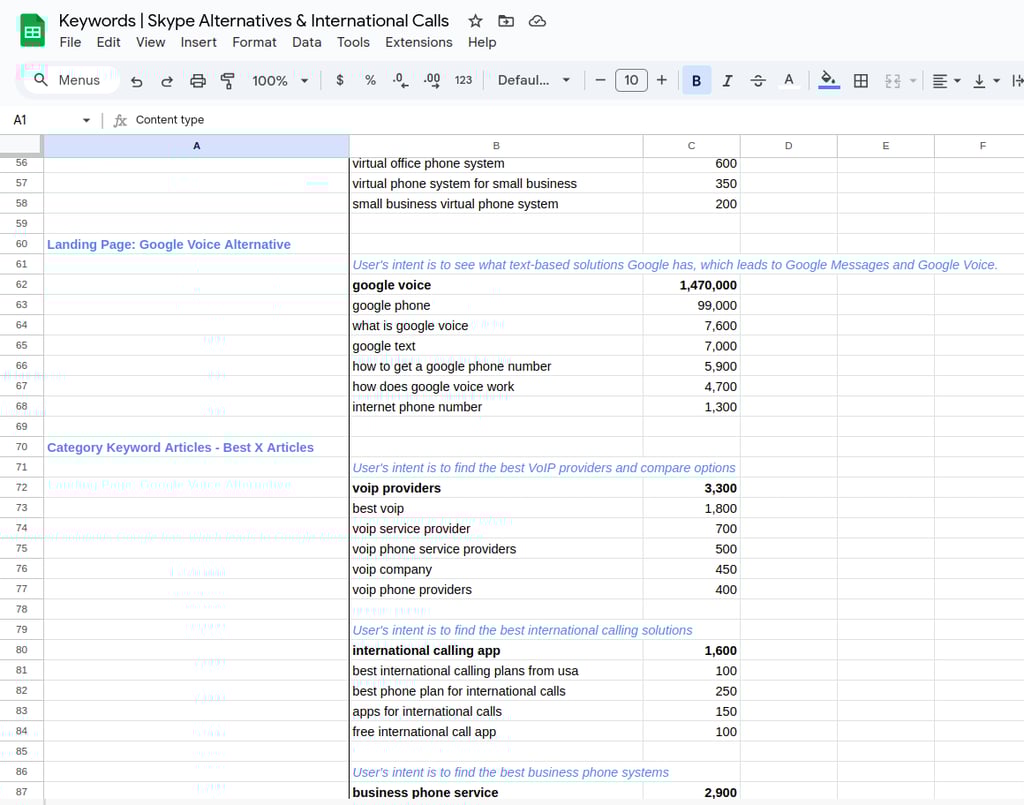Open vertical align dropdown
This screenshot has height=805, width=1024.
coord(986,81)
